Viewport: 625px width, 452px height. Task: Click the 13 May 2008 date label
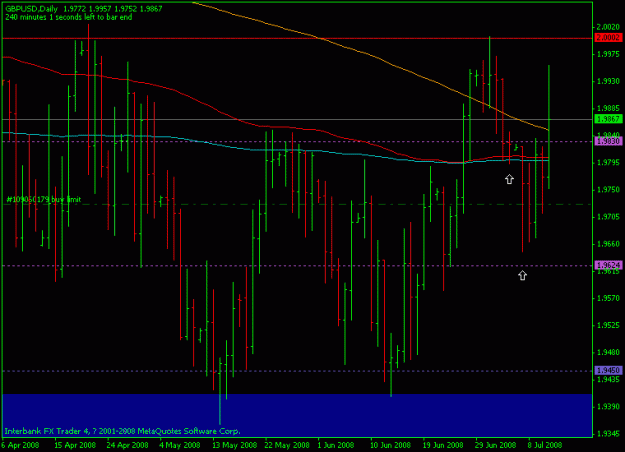235,445
